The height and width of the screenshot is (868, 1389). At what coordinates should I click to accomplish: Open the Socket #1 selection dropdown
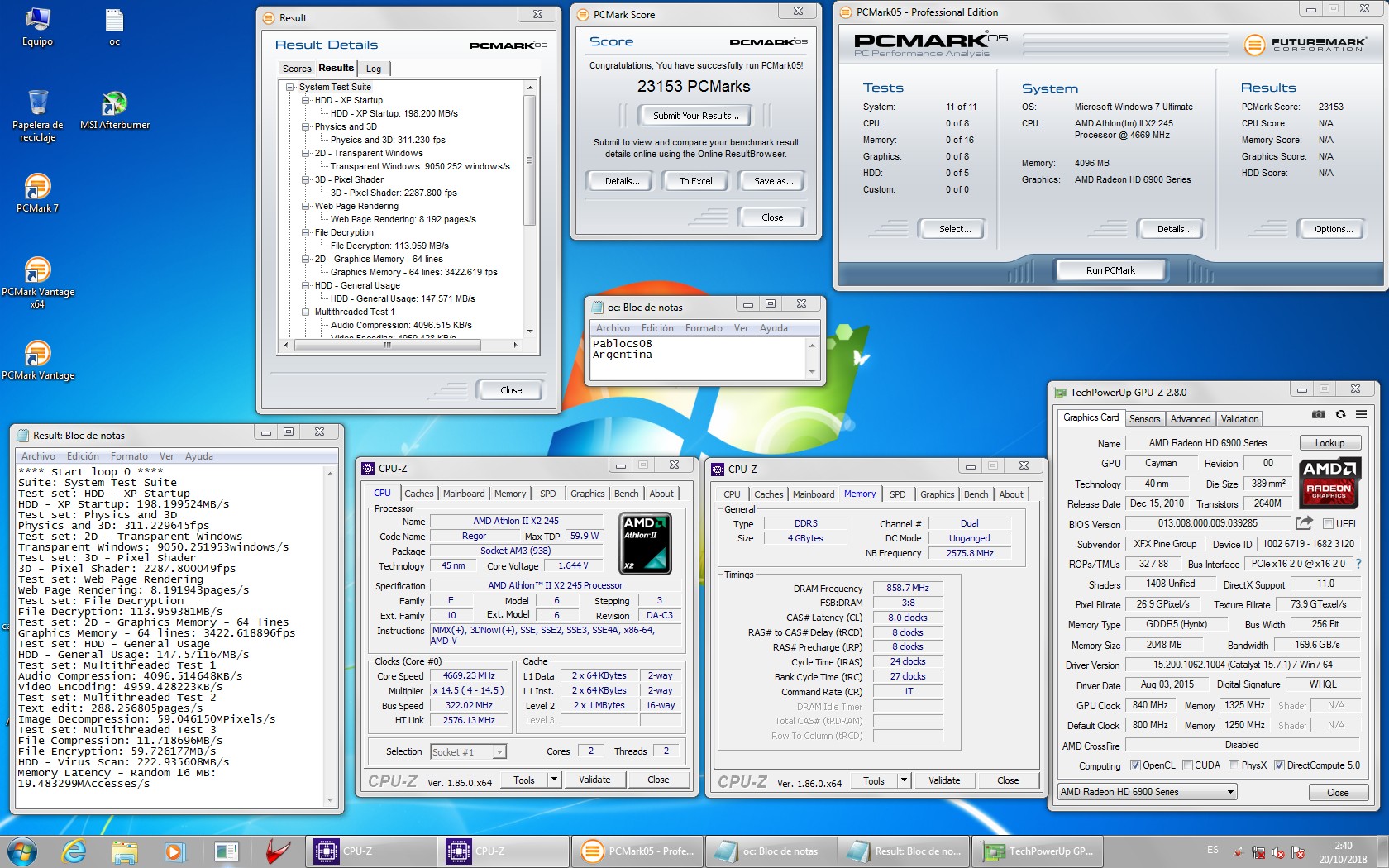(499, 752)
